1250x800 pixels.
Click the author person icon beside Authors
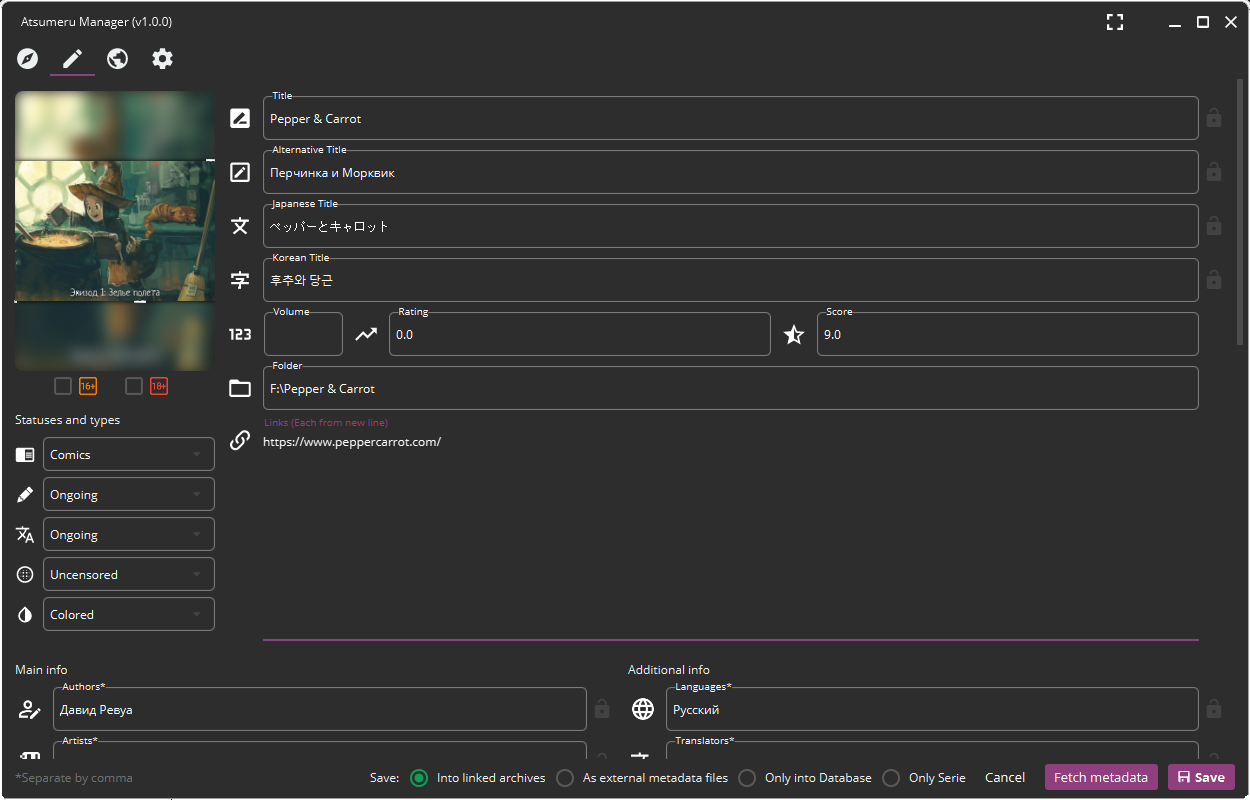click(x=29, y=709)
